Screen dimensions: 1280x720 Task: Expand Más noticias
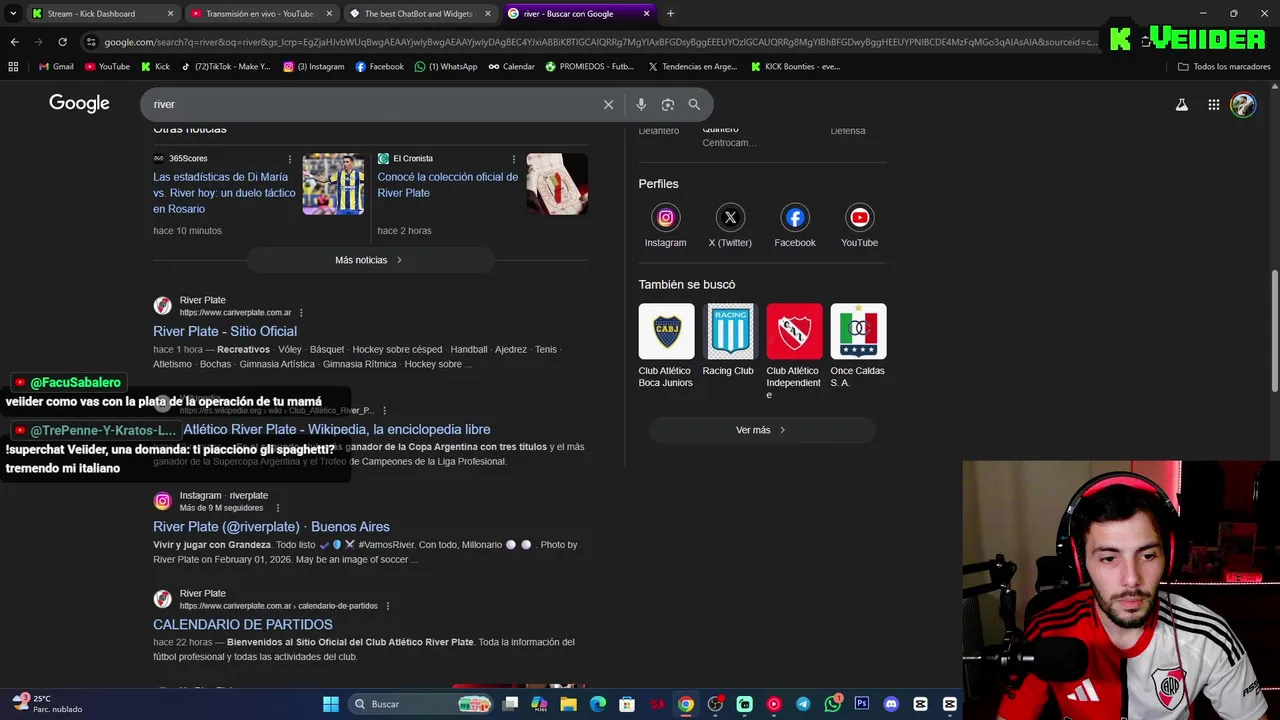coord(369,260)
